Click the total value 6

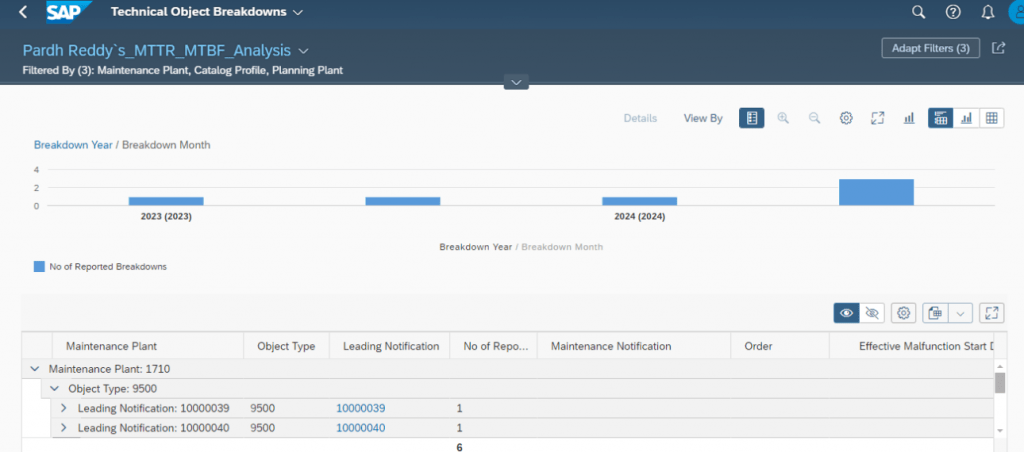(460, 447)
